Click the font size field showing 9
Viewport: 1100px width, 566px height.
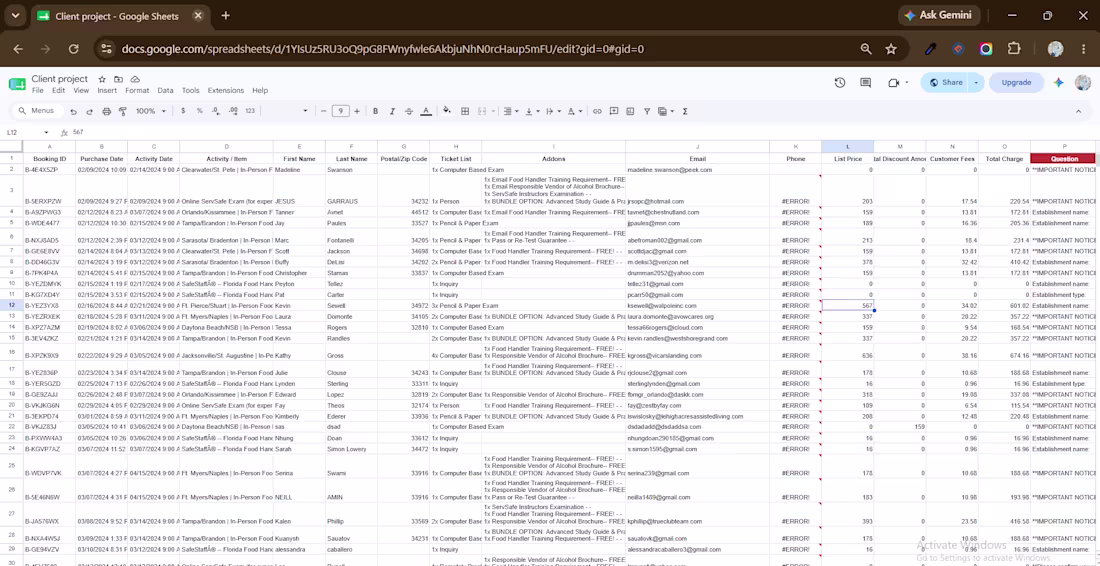(x=340, y=111)
